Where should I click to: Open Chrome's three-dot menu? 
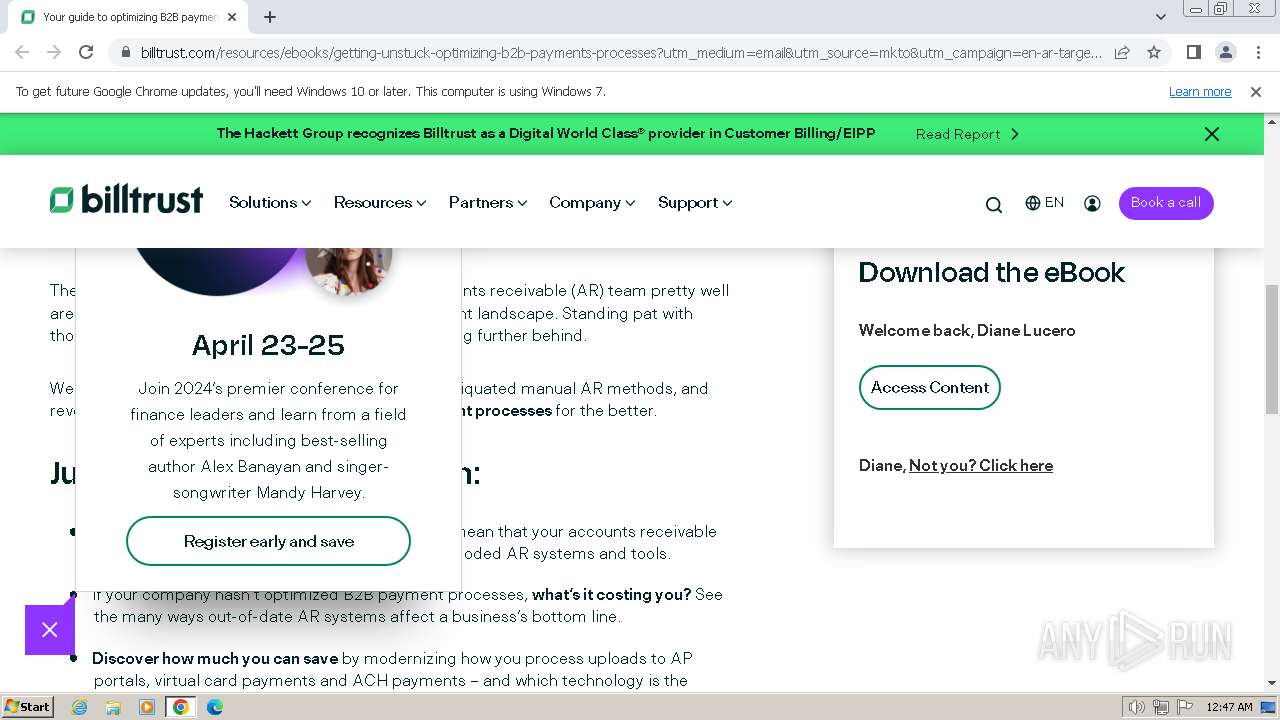1258,52
